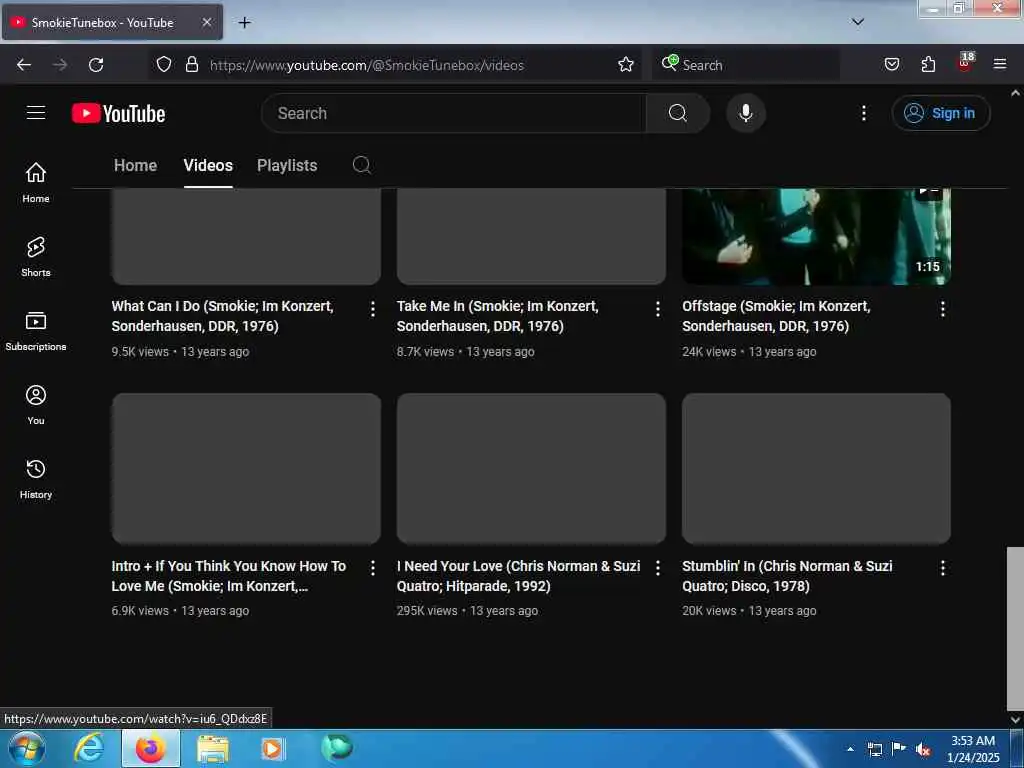Expand the list all tabs chevron

858,22
